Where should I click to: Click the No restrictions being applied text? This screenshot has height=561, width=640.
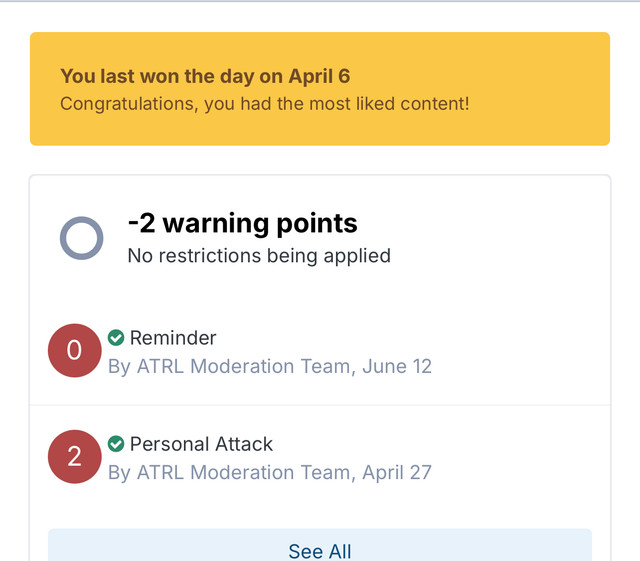pyautogui.click(x=259, y=256)
